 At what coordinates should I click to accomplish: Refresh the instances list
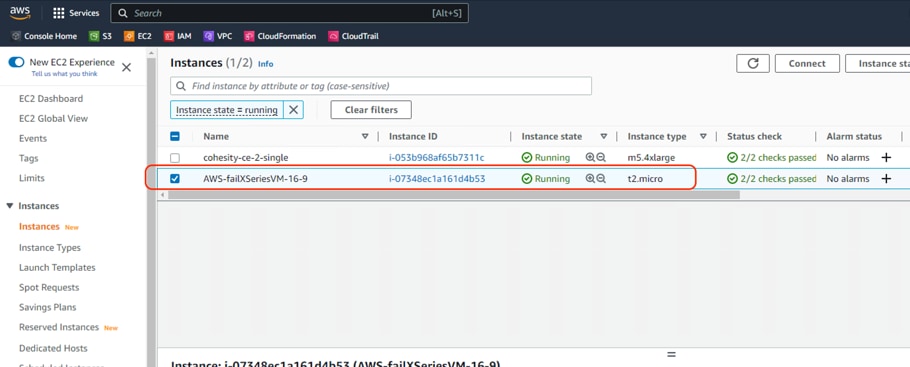pos(753,63)
